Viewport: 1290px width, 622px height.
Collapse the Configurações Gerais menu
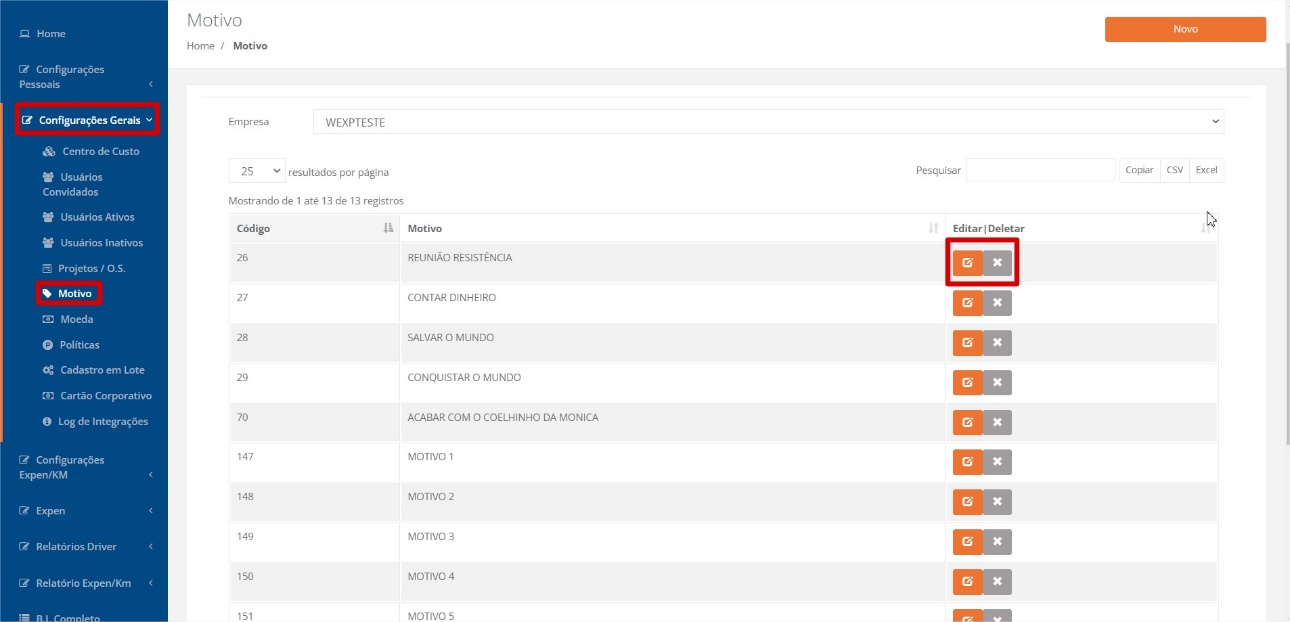(x=87, y=120)
